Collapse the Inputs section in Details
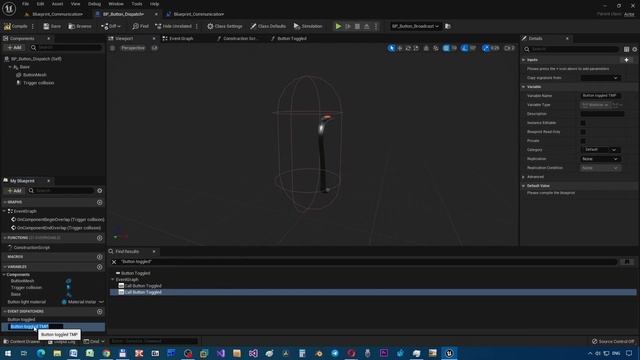Screen dimensions: 640x360 pos(524,60)
